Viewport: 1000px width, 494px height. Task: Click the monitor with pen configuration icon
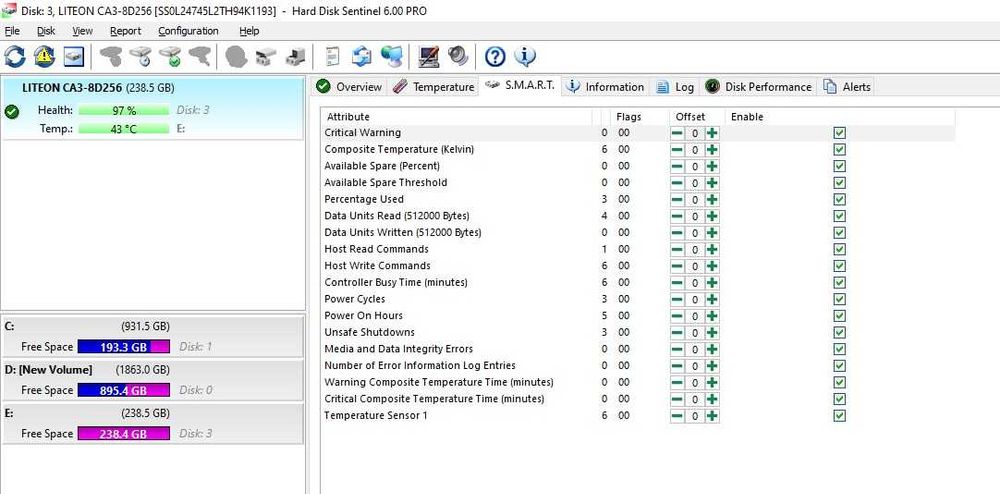(x=429, y=57)
